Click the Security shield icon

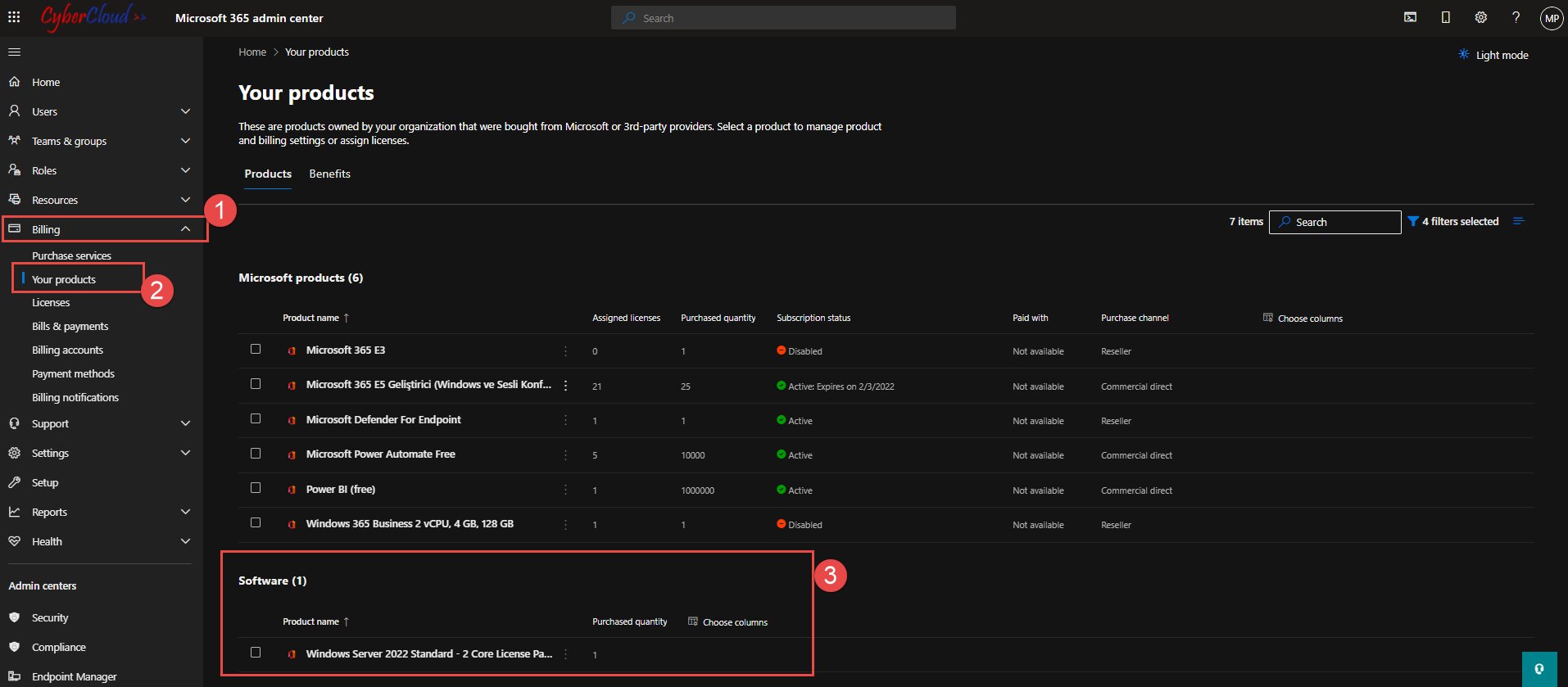[x=14, y=617]
